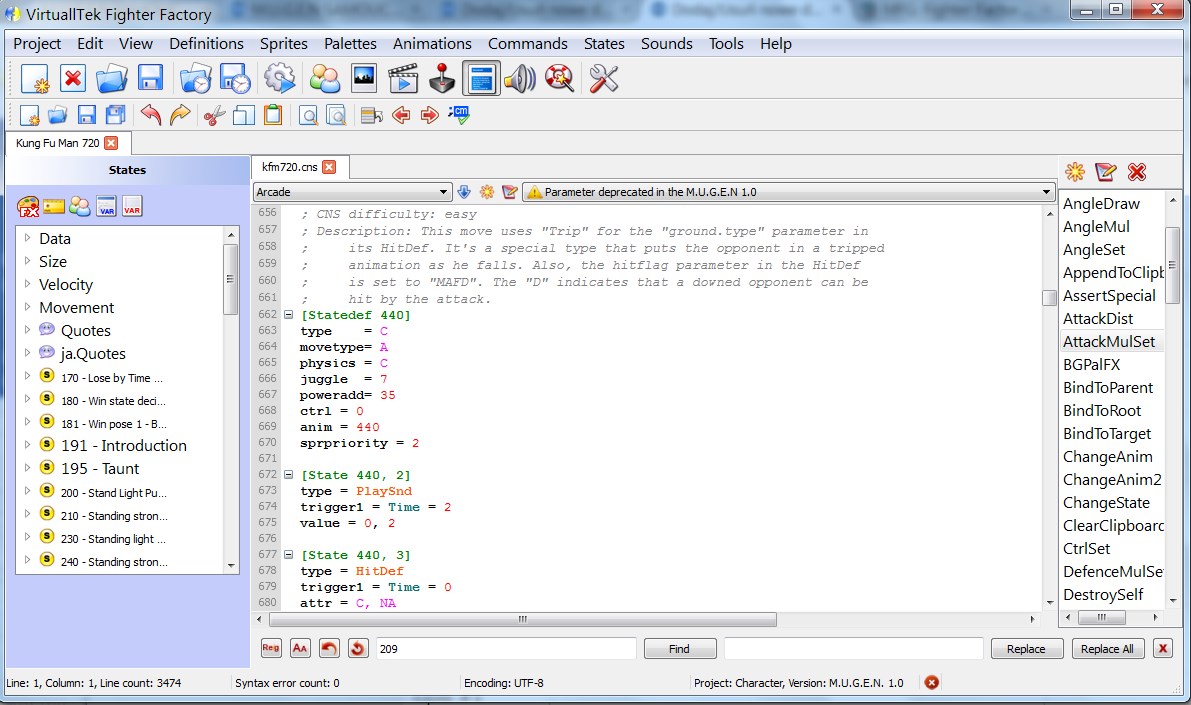This screenshot has height=705, width=1191.
Task: Click the red delete X above controller list
Action: pos(1136,172)
